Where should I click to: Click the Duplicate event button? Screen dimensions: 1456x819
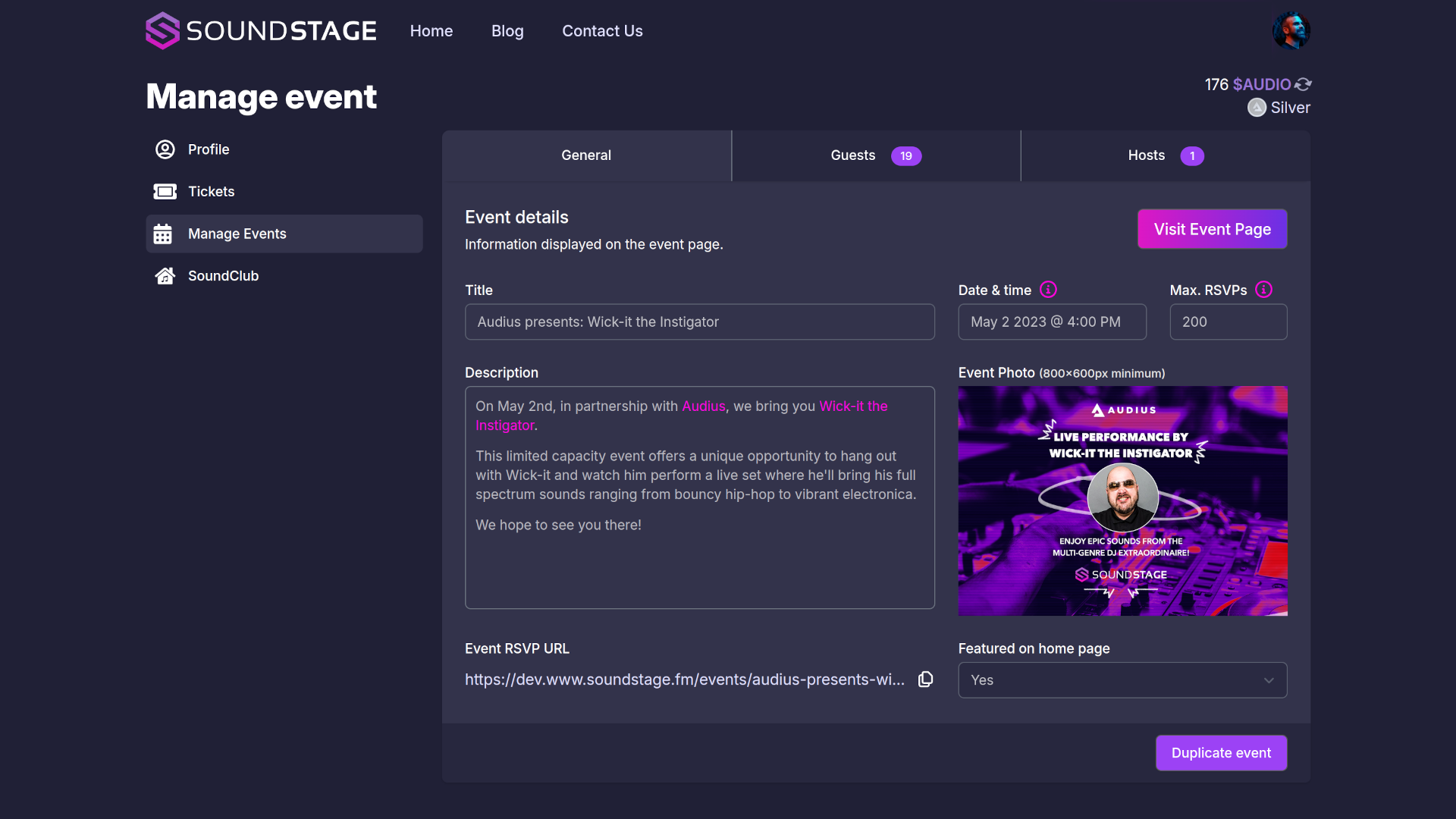pos(1221,753)
